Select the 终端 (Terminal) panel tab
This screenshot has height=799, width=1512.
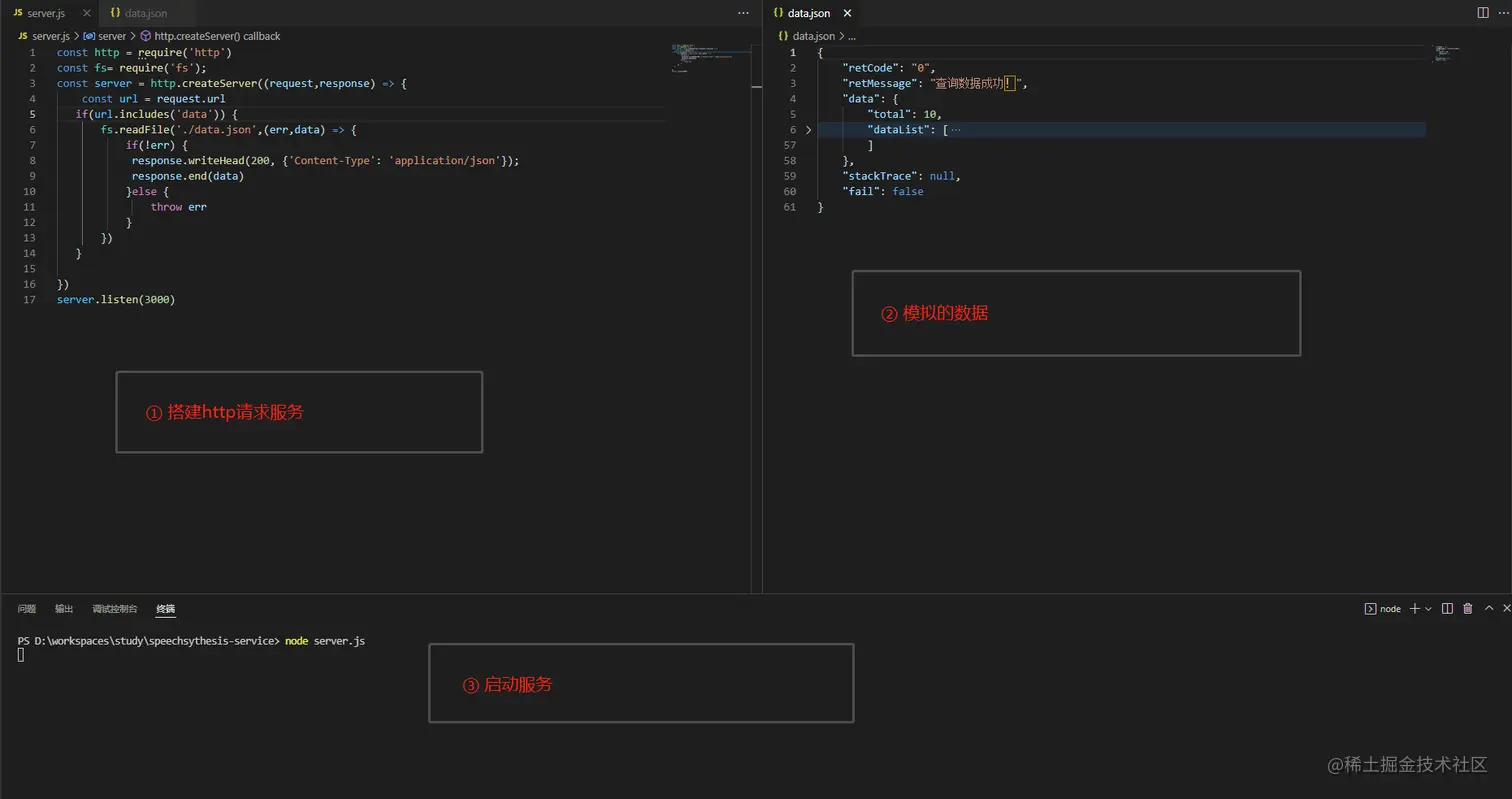click(165, 609)
